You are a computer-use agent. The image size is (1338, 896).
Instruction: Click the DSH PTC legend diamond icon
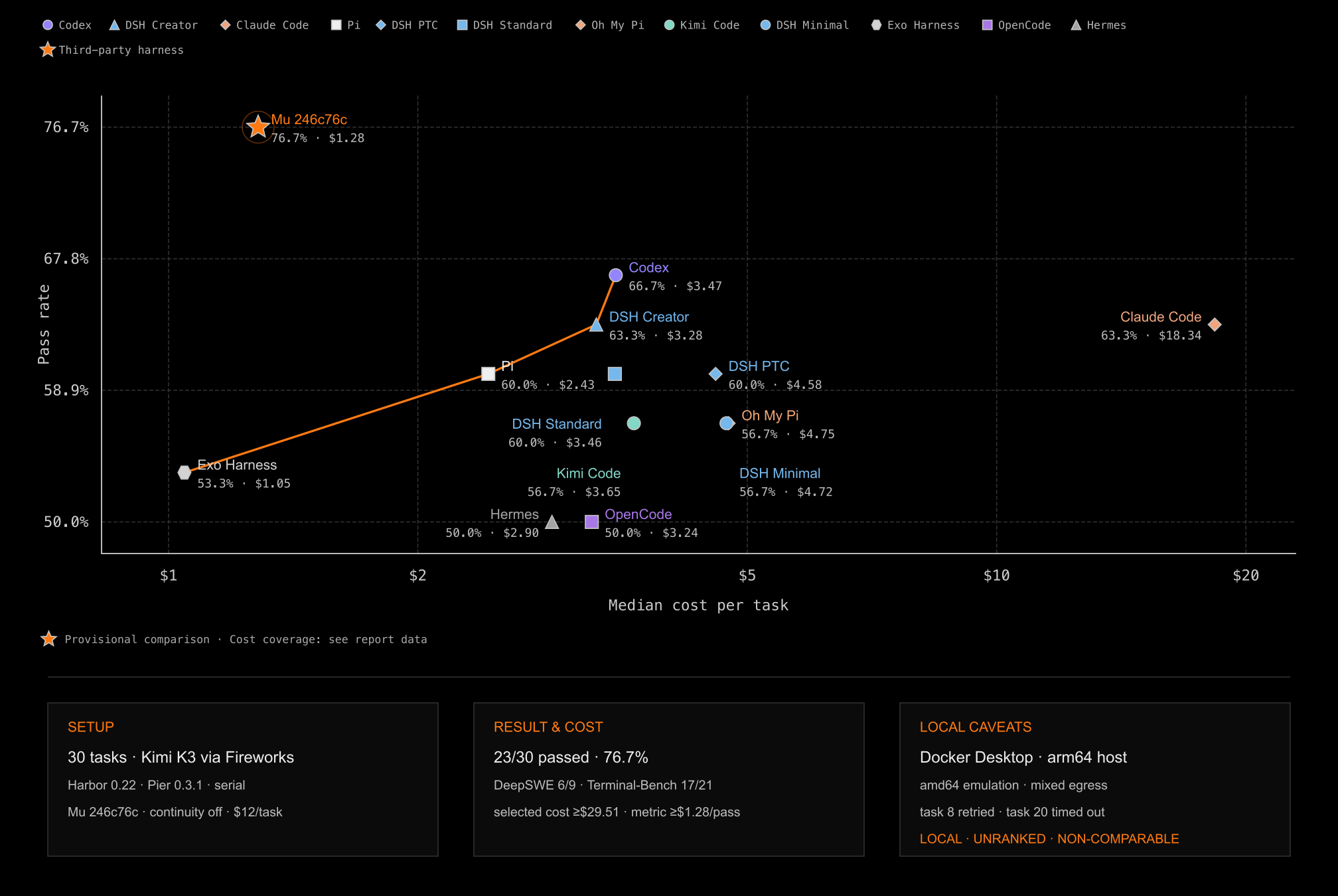pyautogui.click(x=381, y=25)
